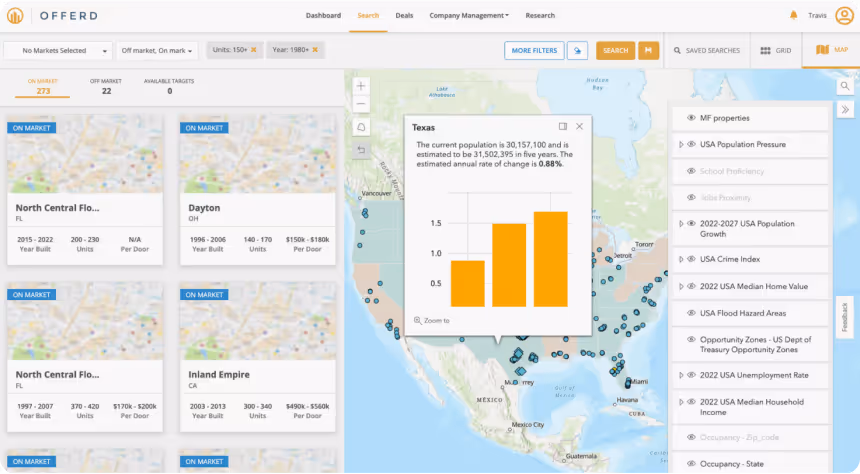Open the Deals page

[404, 15]
